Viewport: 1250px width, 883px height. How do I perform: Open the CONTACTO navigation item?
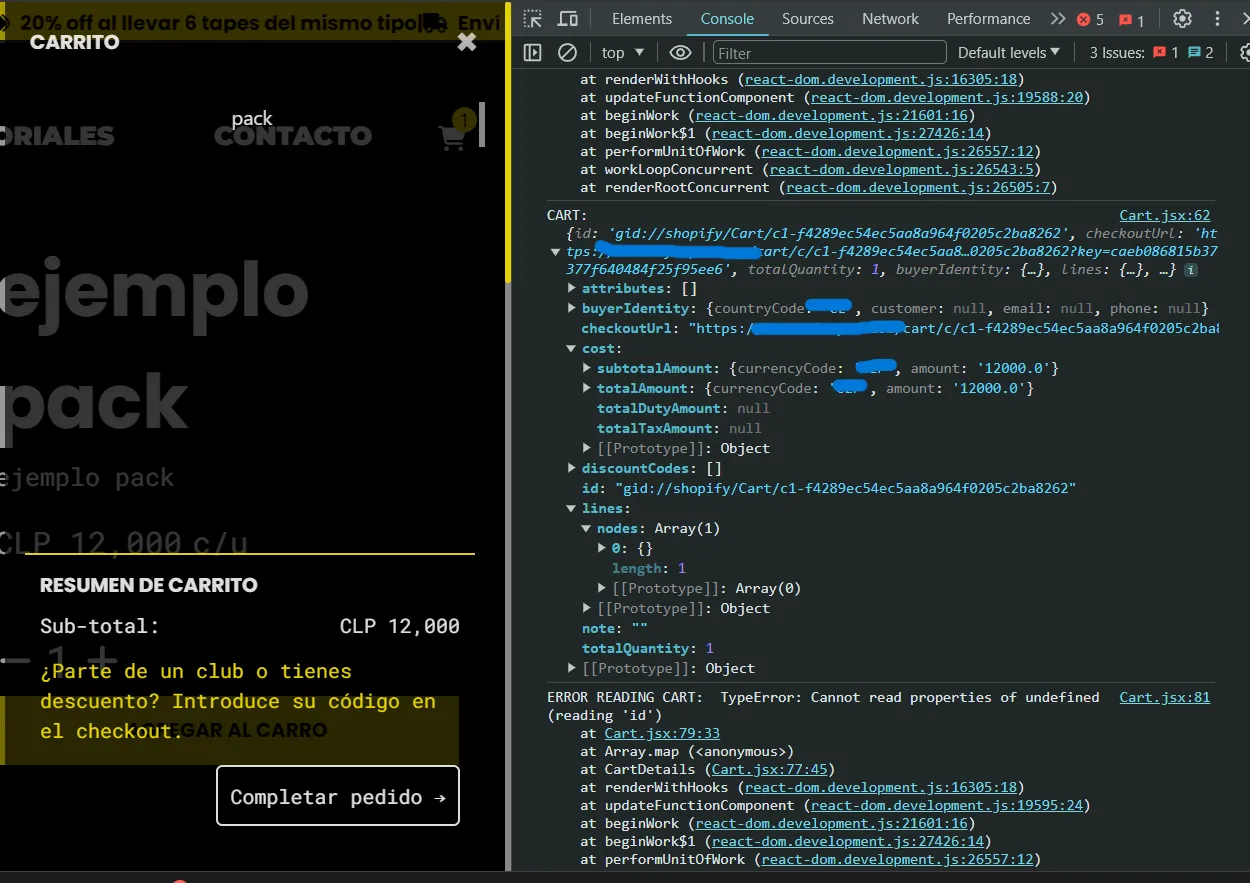(293, 136)
